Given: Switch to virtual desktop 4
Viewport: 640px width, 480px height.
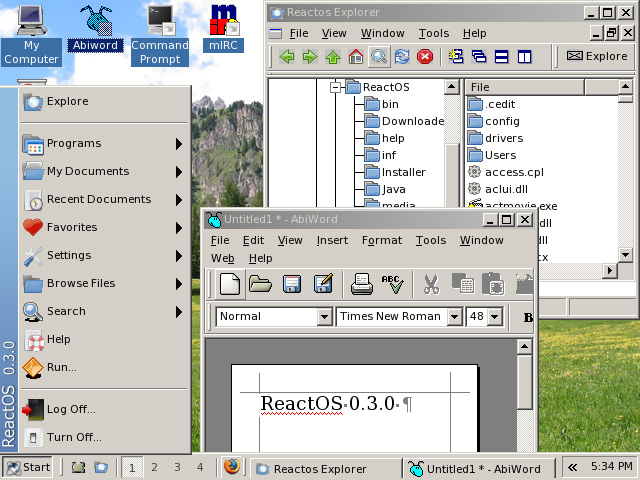Looking at the screenshot, I should pyautogui.click(x=200, y=467).
